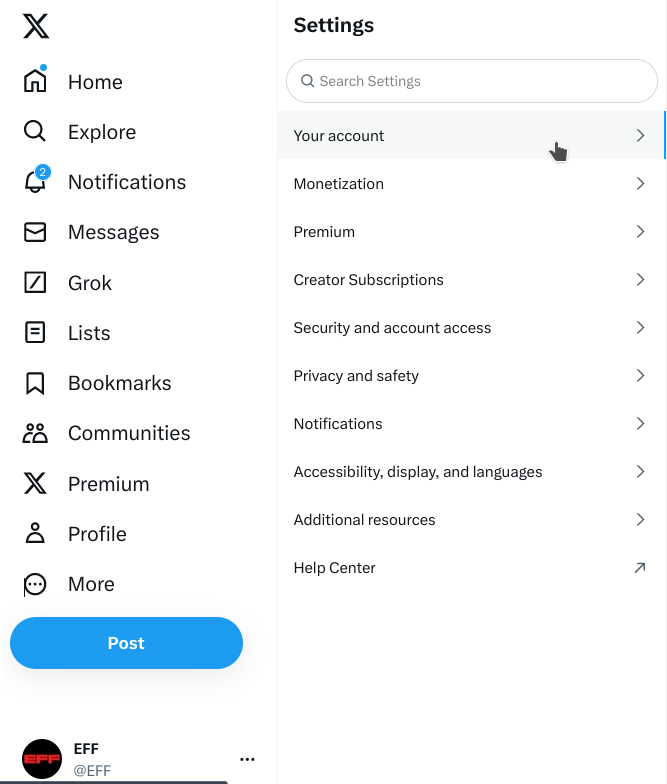Open Home from the sidebar house icon
667x784 pixels.
35,82
